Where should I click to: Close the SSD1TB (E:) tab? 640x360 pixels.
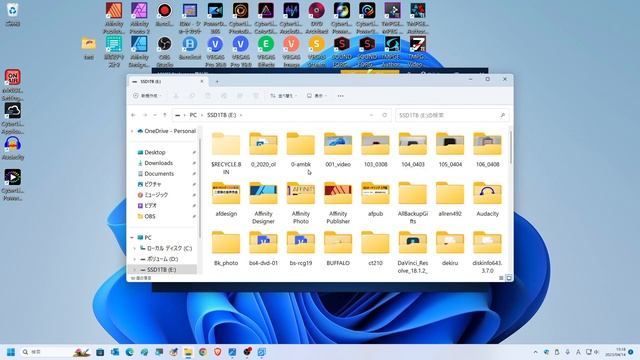point(202,82)
